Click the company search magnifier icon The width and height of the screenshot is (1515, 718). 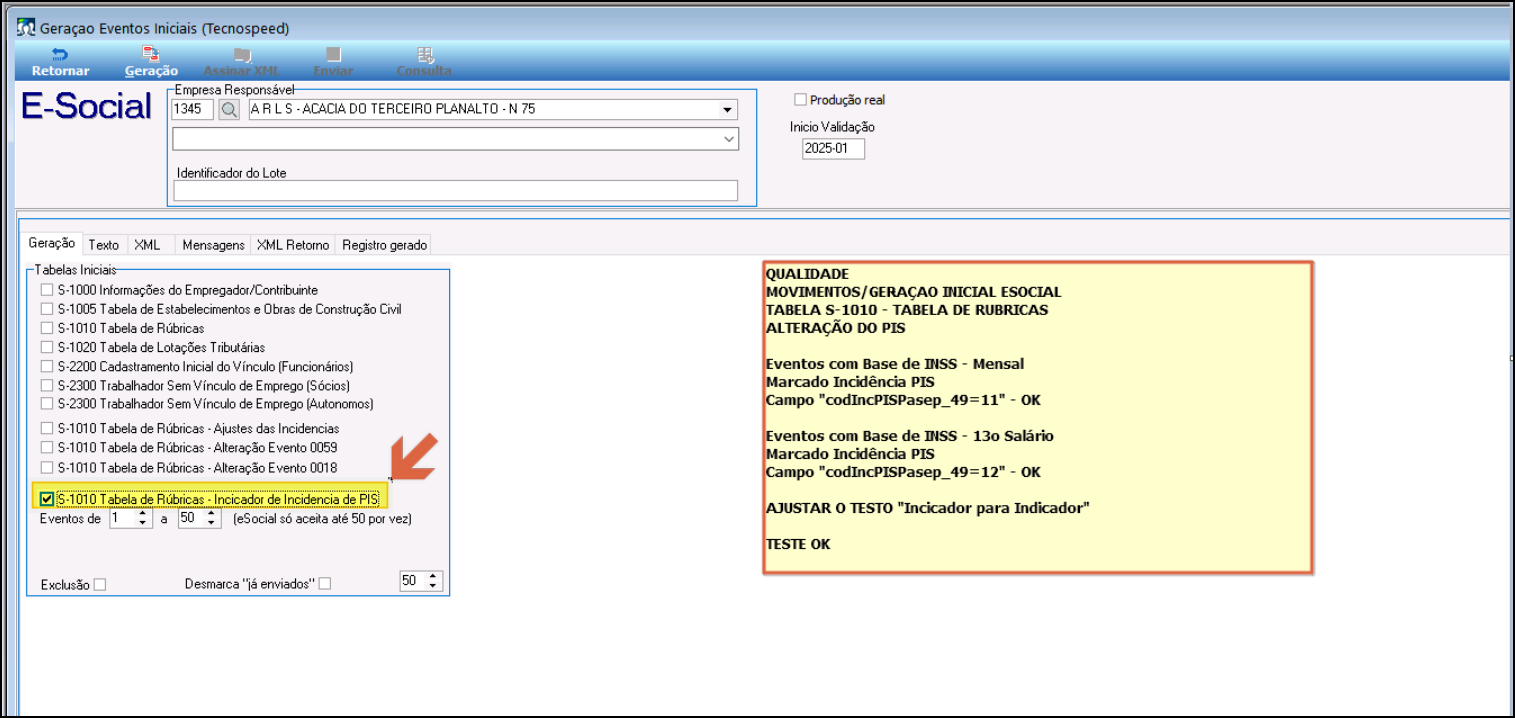pos(230,109)
